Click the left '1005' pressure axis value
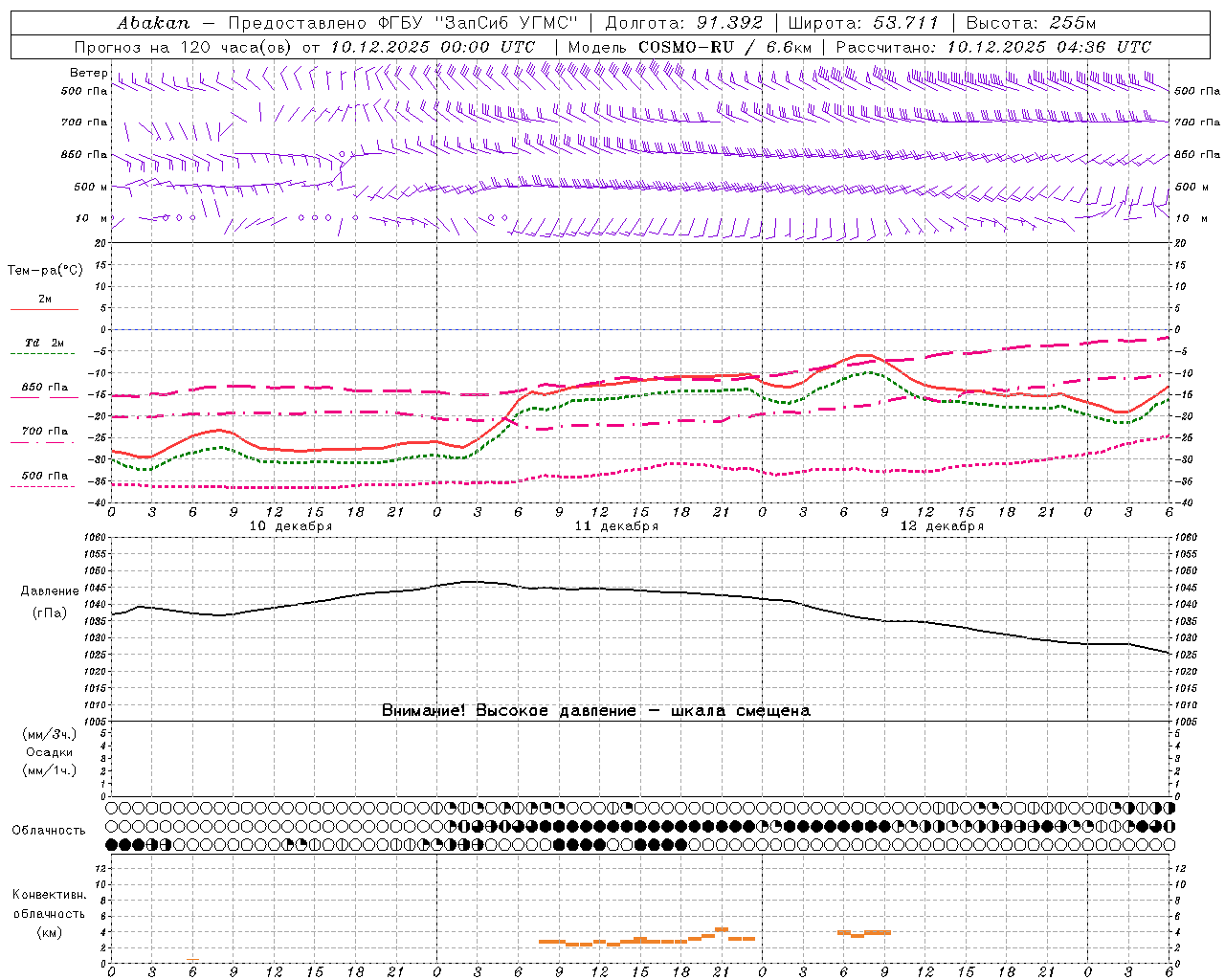Image resolution: width=1225 pixels, height=980 pixels. (96, 721)
